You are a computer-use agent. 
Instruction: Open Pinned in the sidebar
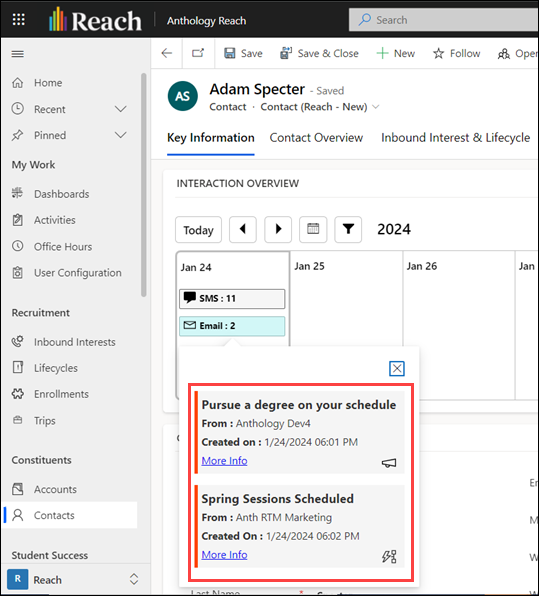click(x=50, y=135)
